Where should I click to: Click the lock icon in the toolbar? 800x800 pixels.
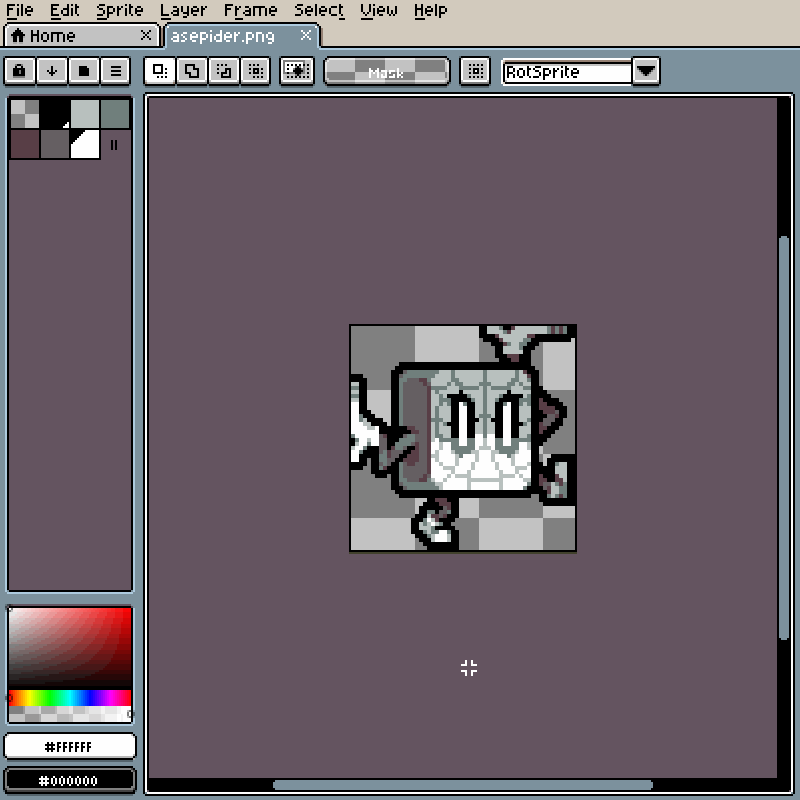20,71
